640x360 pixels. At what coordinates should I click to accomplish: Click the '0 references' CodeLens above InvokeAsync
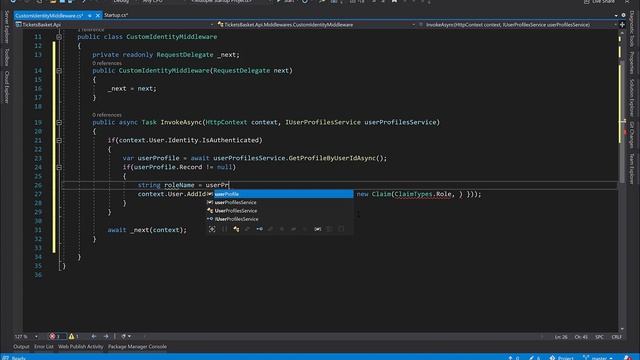click(x=107, y=115)
